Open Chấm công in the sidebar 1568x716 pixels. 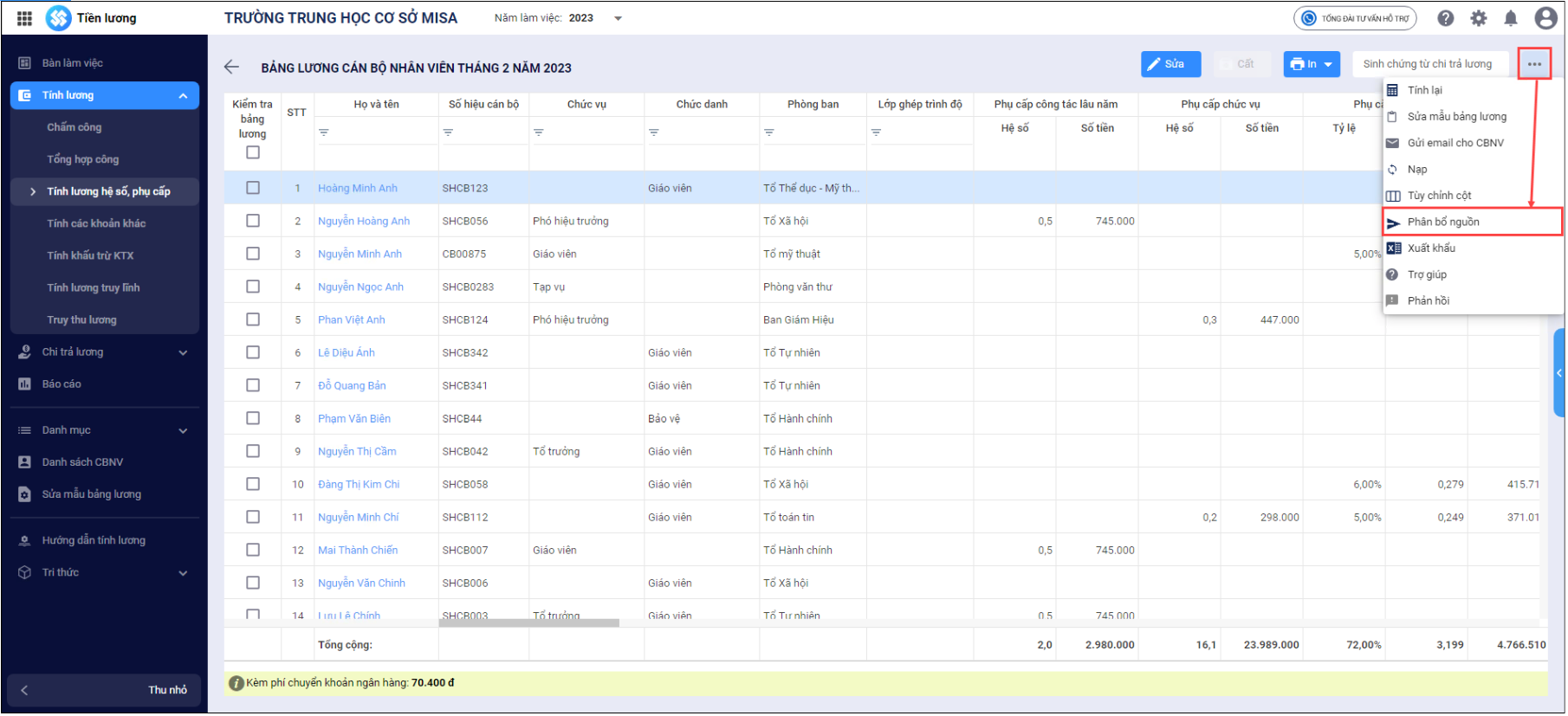tap(75, 127)
